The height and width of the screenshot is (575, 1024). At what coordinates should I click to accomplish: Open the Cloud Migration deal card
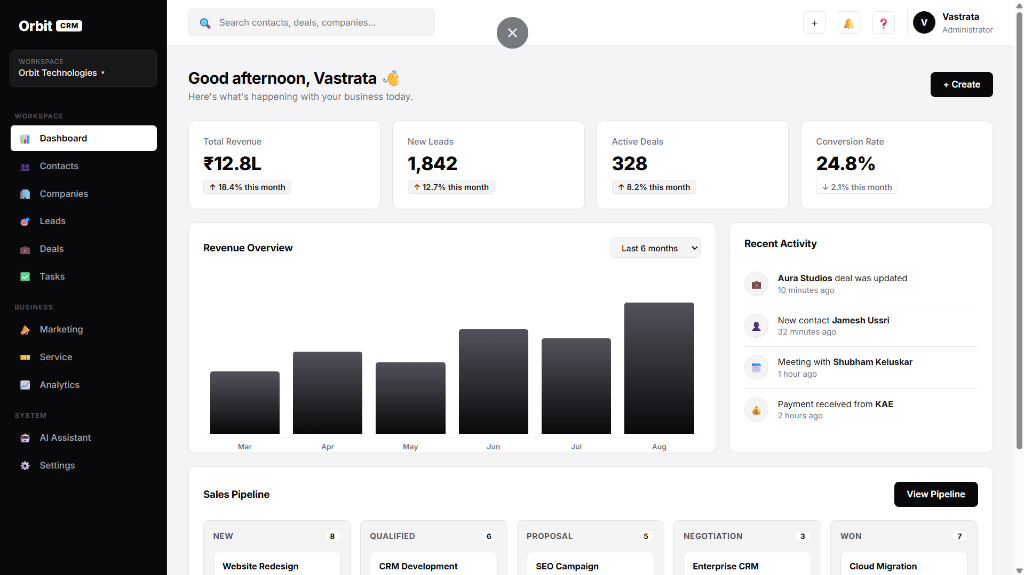(x=904, y=564)
